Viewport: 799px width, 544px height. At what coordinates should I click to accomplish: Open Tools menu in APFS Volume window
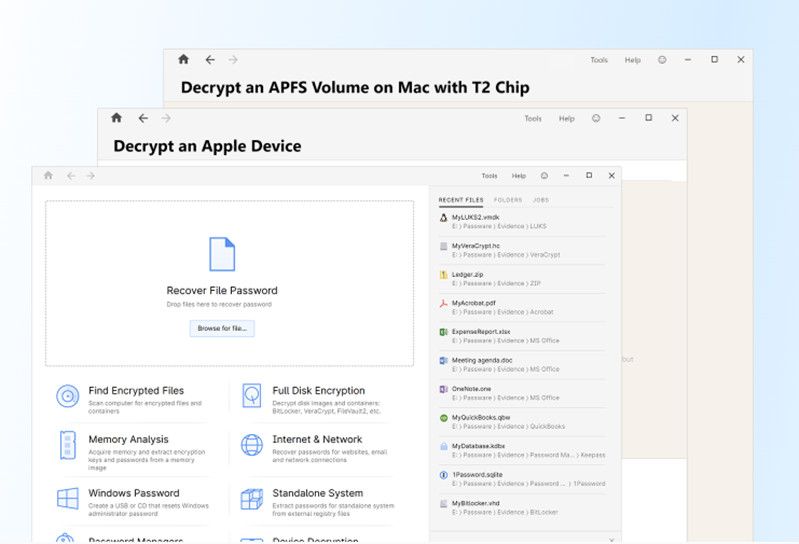coord(599,60)
